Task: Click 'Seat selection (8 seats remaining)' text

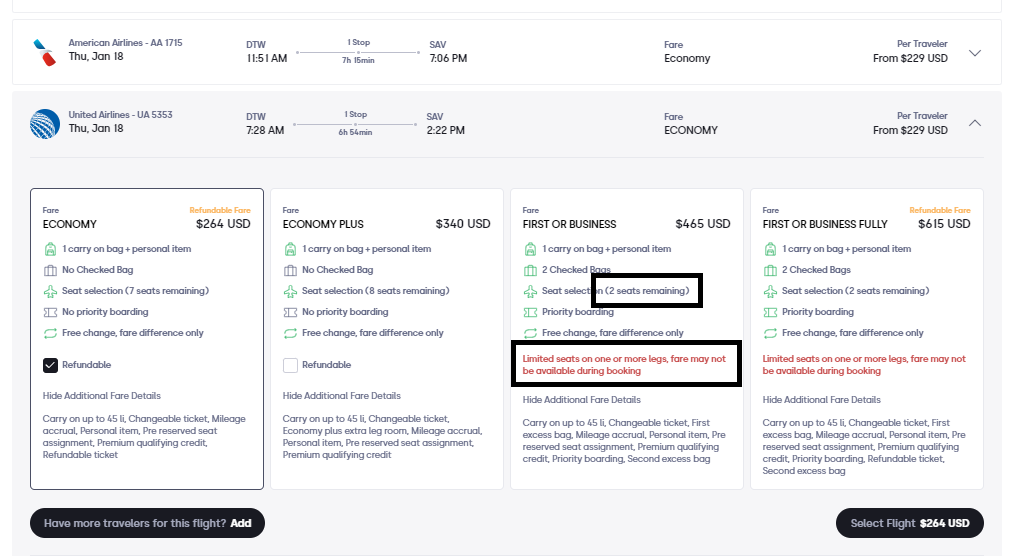Action: 376,291
